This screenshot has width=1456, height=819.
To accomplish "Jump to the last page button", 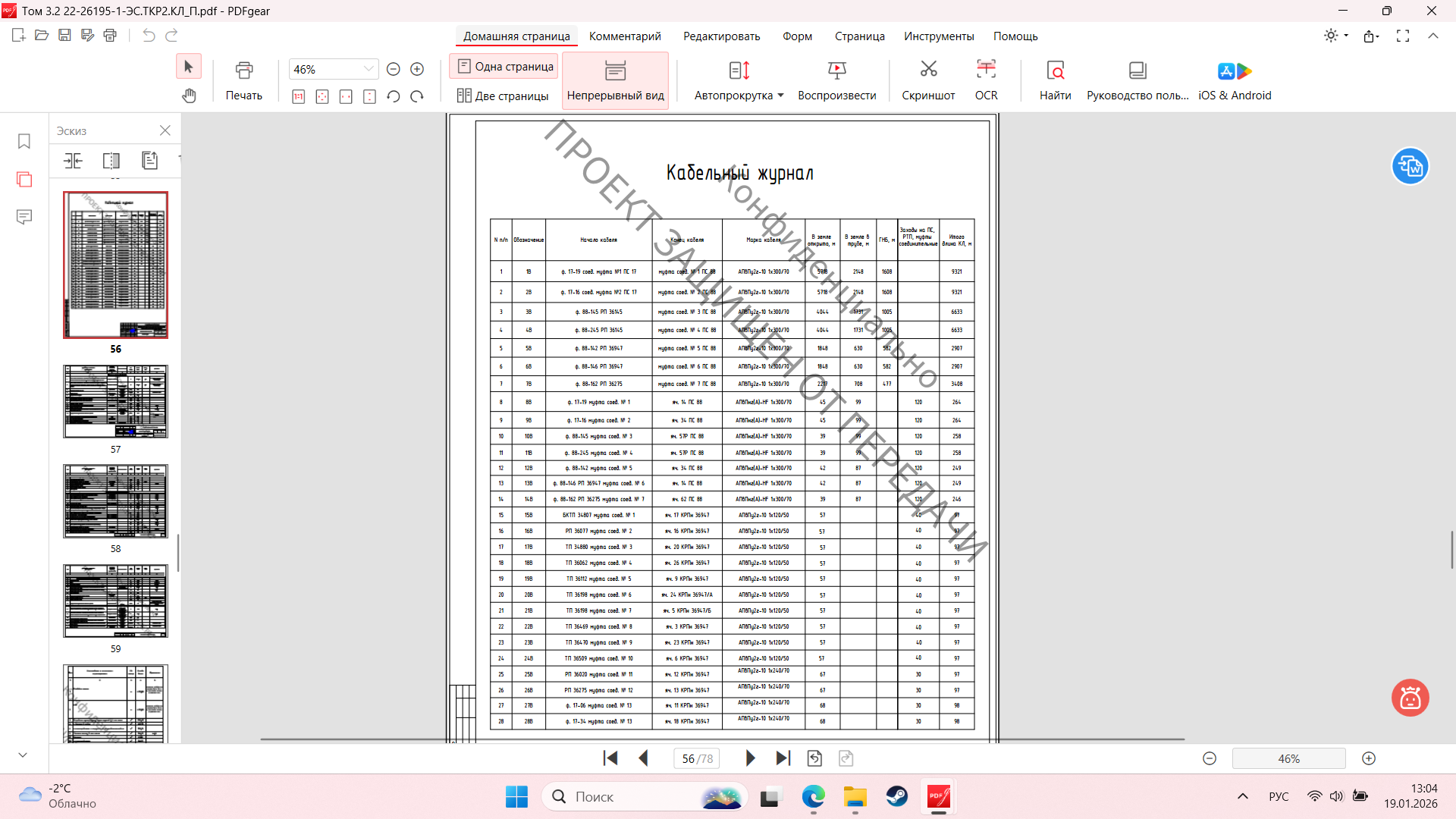I will point(783,758).
